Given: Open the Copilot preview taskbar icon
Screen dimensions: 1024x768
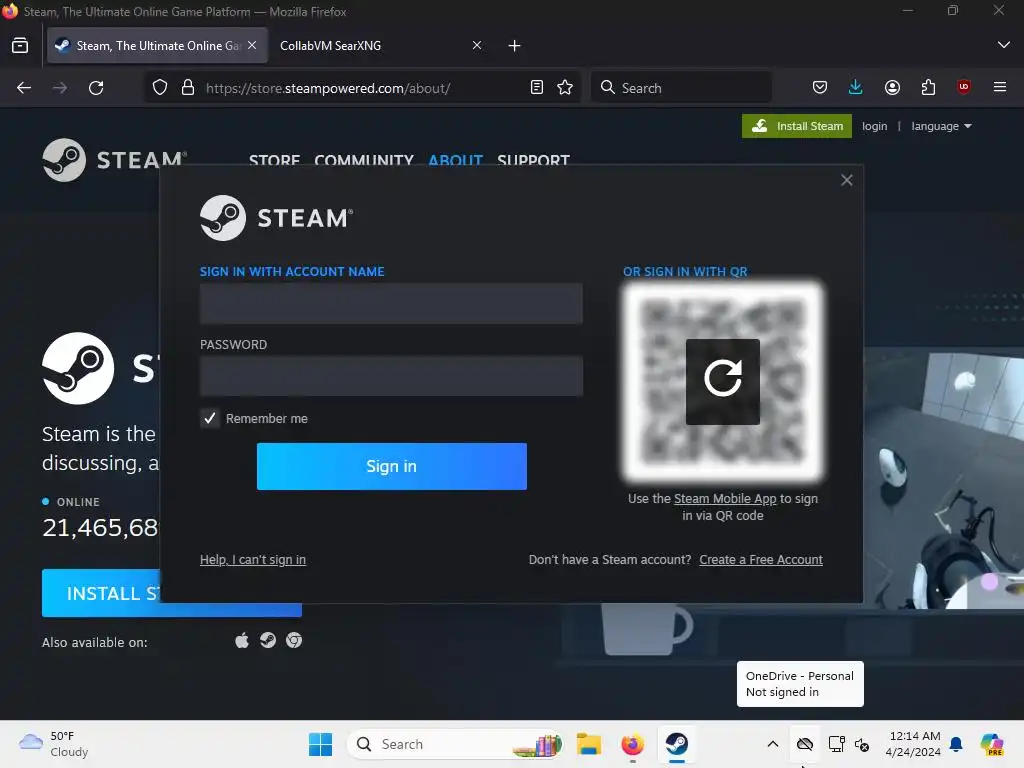Looking at the screenshot, I should [x=992, y=744].
